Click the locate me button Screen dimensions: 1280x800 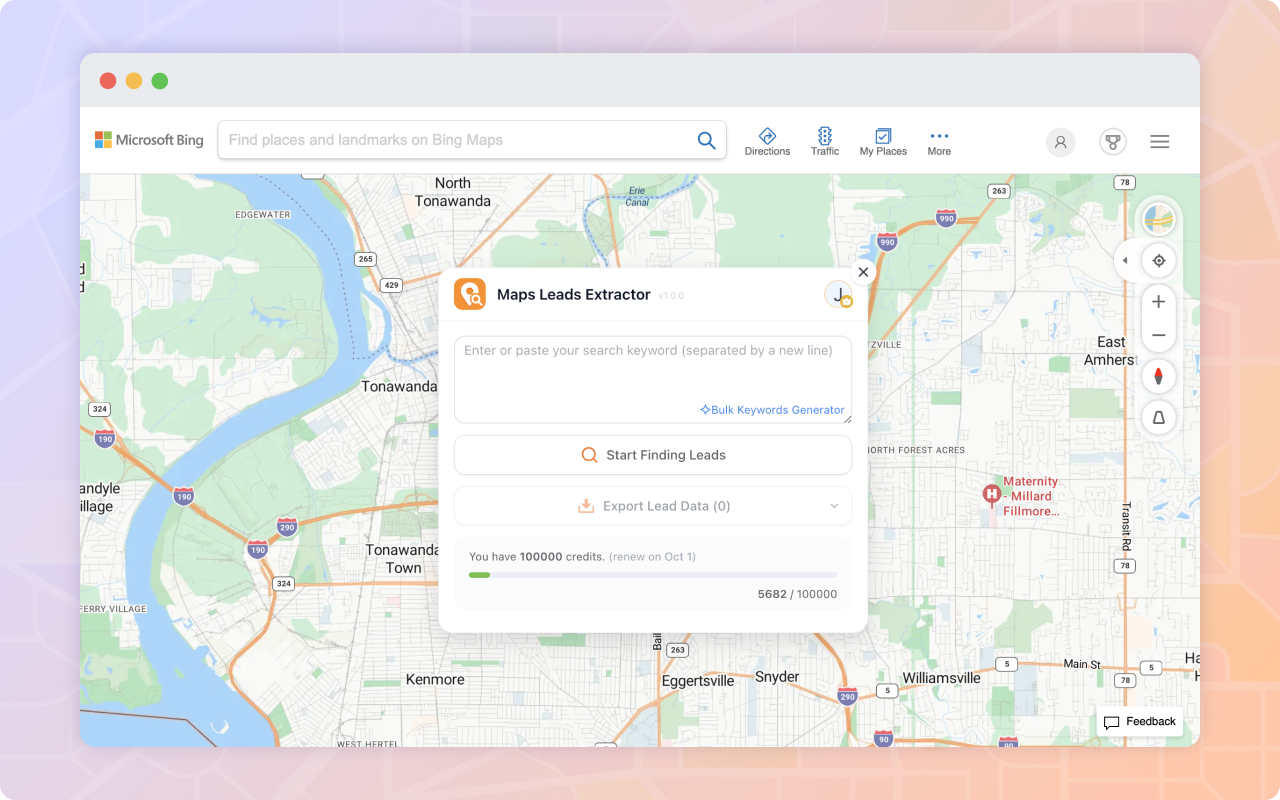click(1159, 261)
